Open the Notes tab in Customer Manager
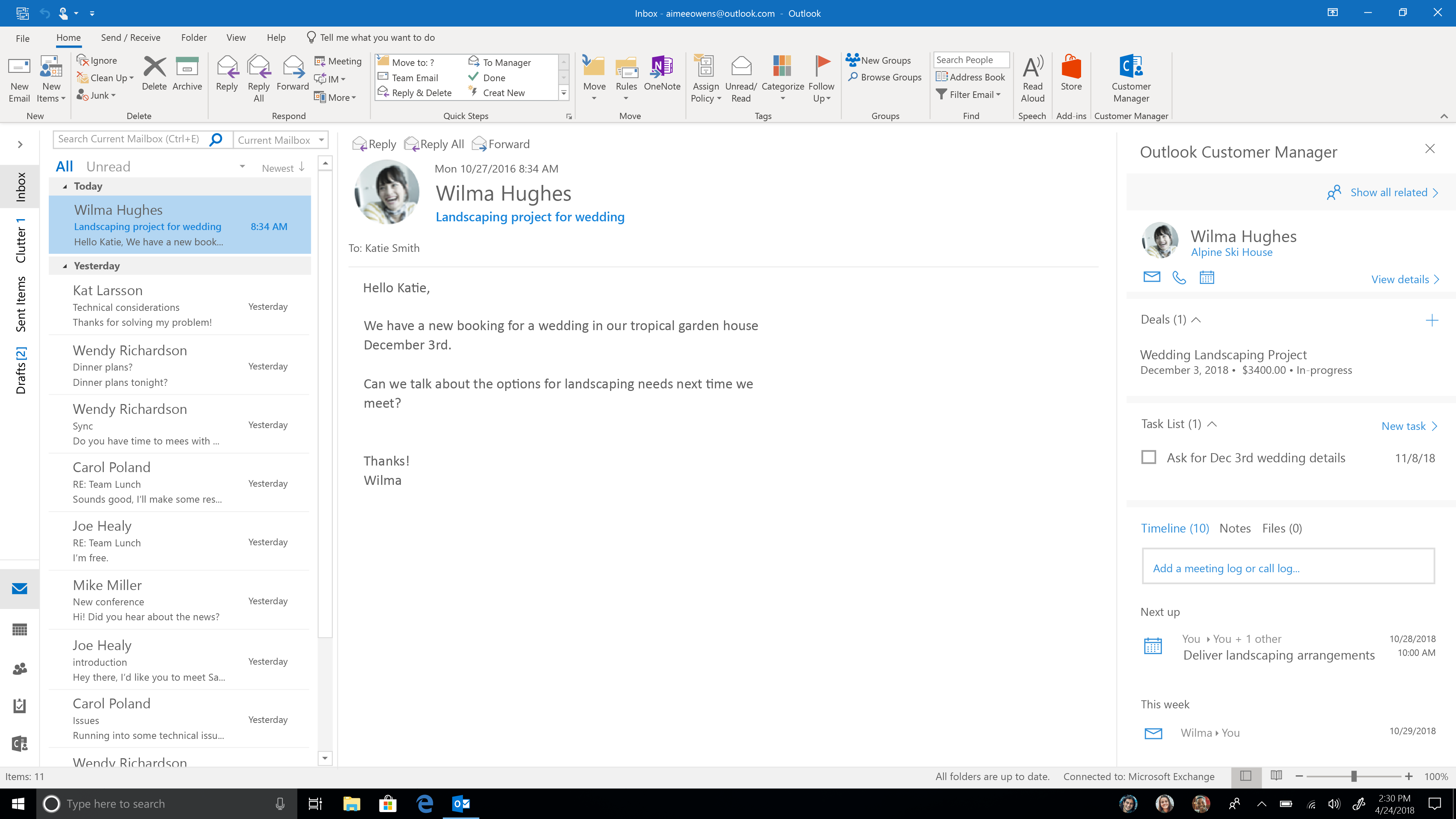 click(x=1234, y=528)
